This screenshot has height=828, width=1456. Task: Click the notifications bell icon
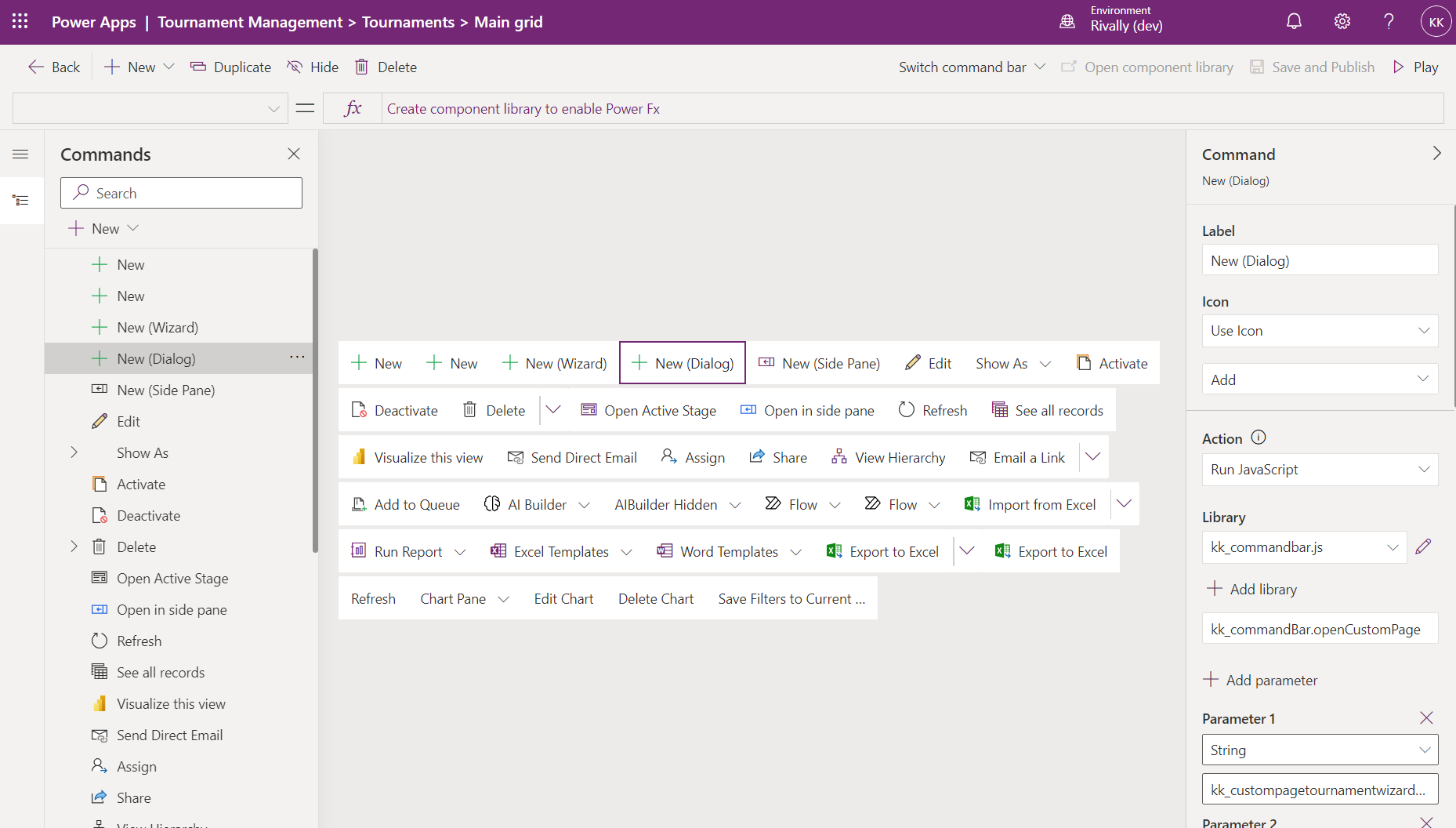pyautogui.click(x=1293, y=21)
